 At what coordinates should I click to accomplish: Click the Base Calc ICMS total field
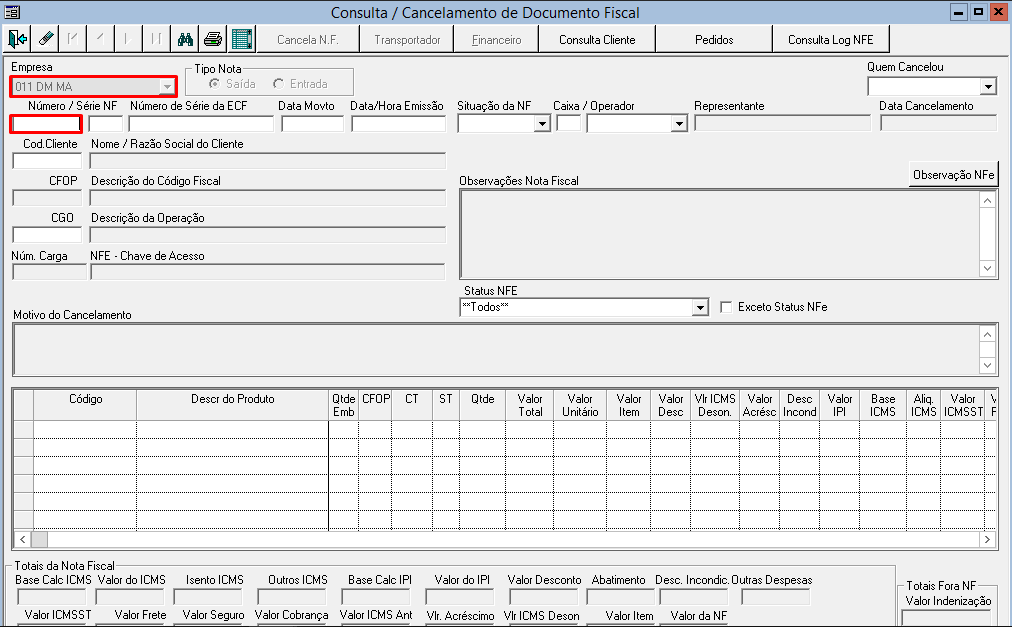(x=52, y=597)
